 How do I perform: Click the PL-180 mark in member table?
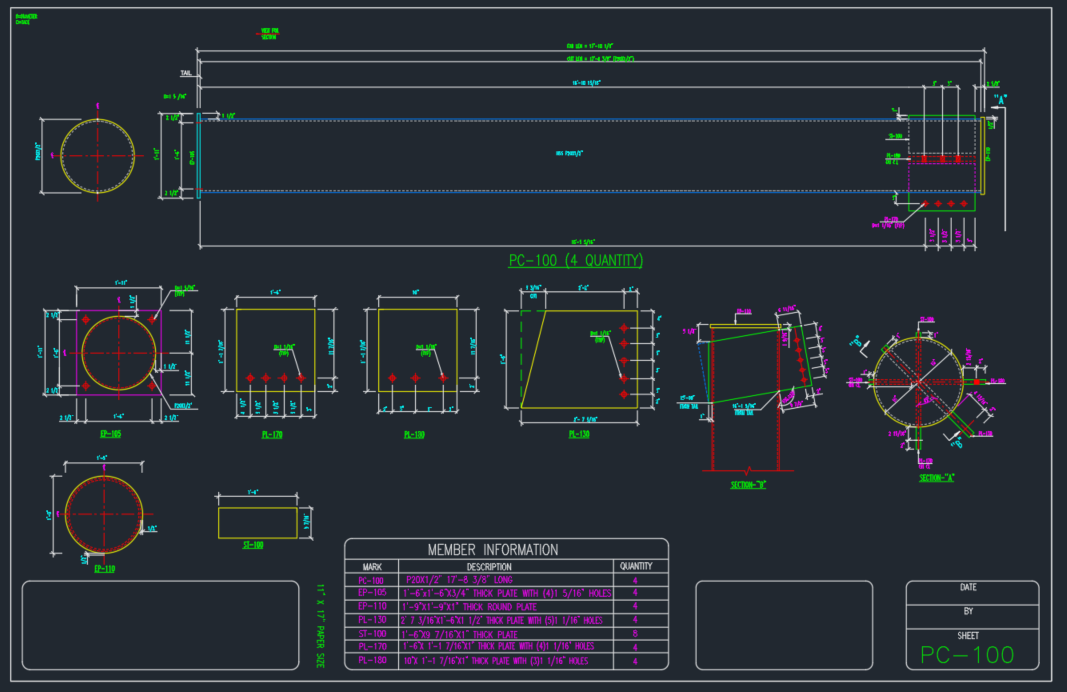[x=371, y=661]
